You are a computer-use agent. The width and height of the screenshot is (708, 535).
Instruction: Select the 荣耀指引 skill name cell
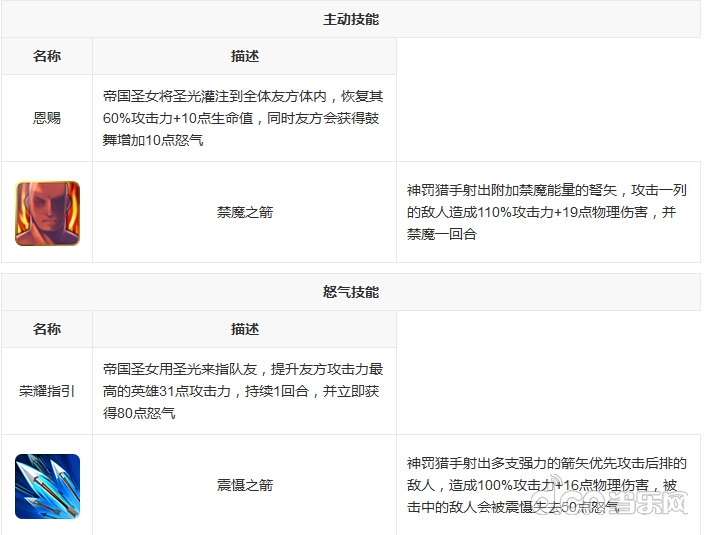tap(47, 391)
